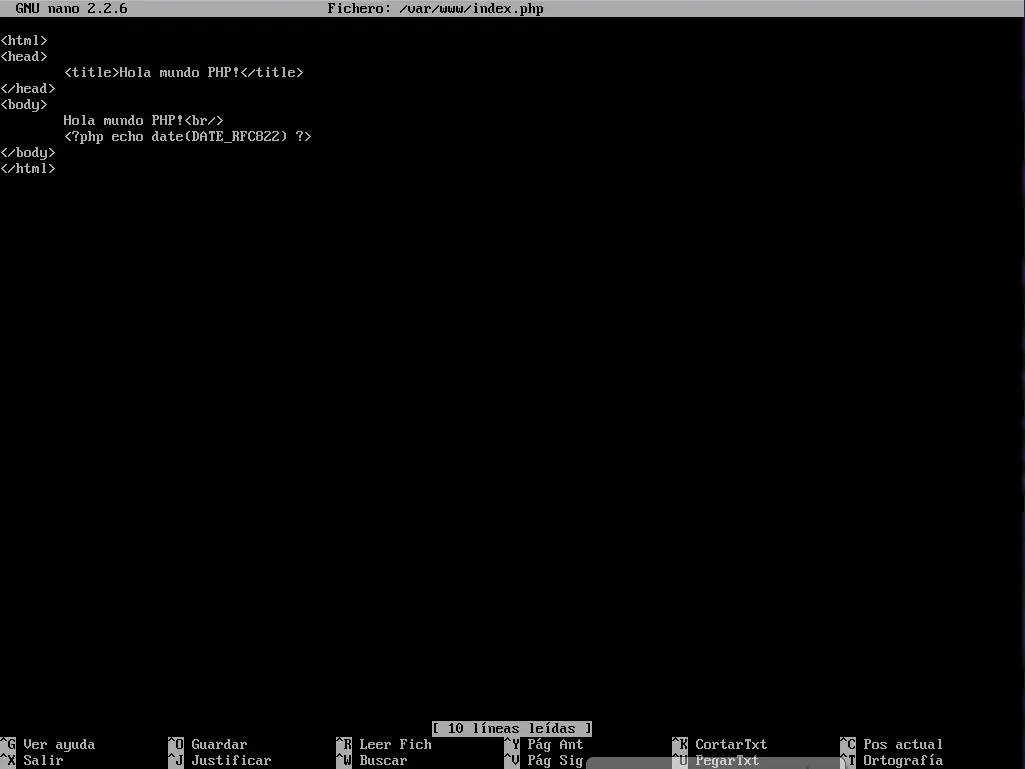1025x769 pixels.
Task: Click the GNU nano 2.2.6 title text
Action: (71, 9)
